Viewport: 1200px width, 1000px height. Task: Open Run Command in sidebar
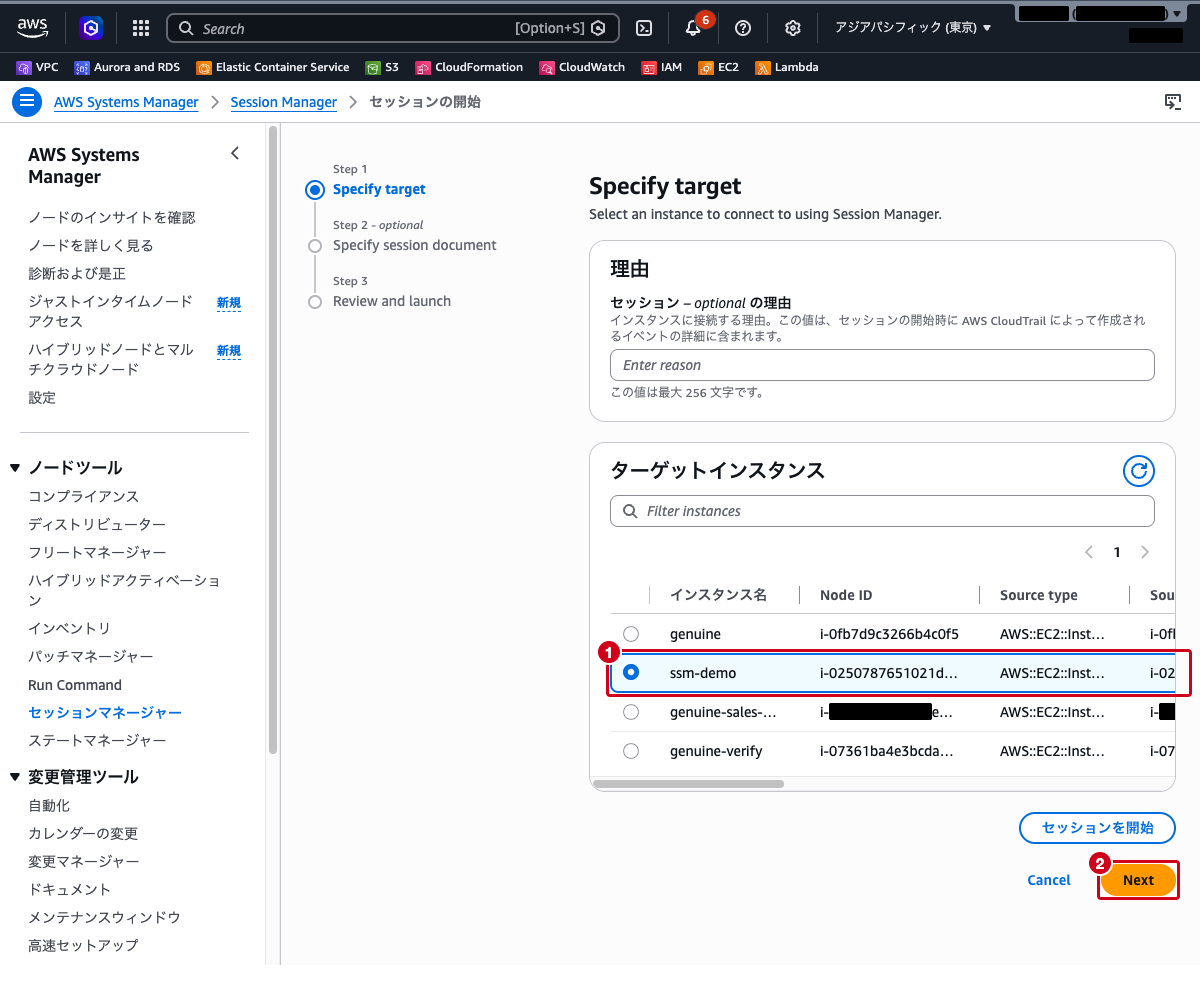click(x=75, y=685)
